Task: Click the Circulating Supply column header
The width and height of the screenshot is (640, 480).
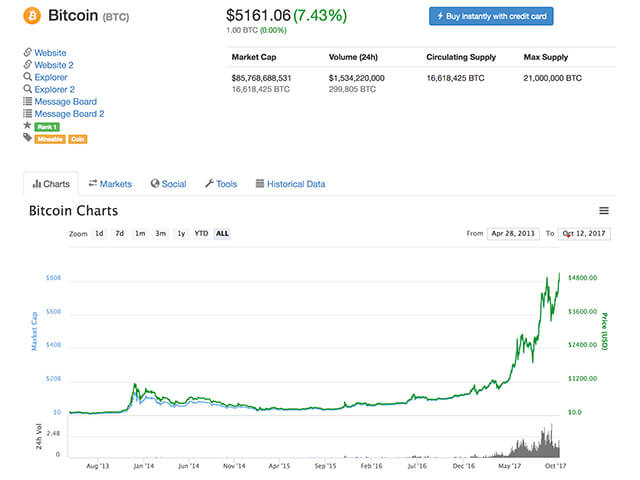Action: click(461, 57)
